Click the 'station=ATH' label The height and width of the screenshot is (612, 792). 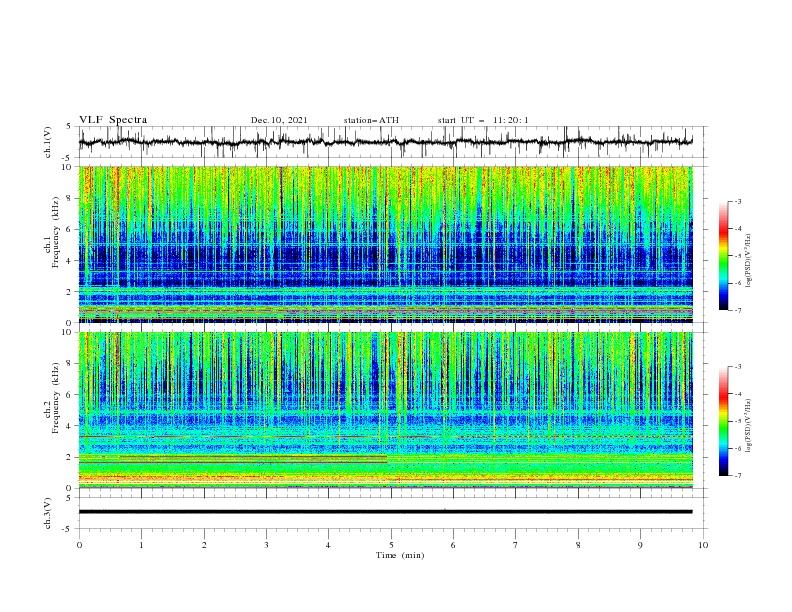click(371, 120)
